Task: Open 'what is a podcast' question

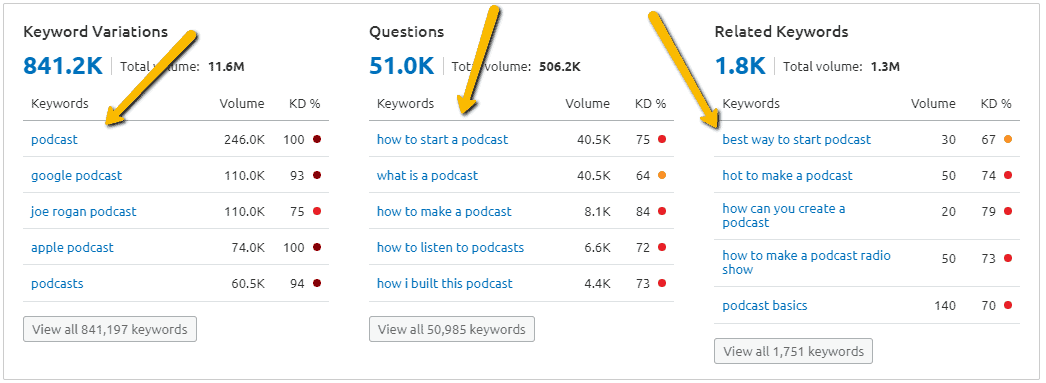Action: 427,175
